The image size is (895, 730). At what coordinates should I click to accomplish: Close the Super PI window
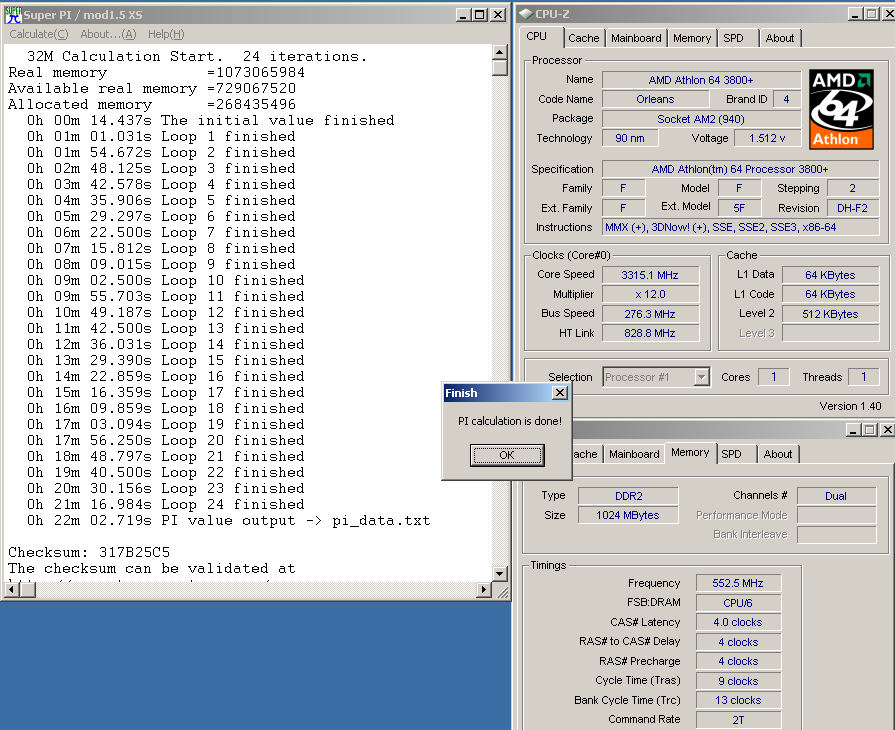point(498,15)
